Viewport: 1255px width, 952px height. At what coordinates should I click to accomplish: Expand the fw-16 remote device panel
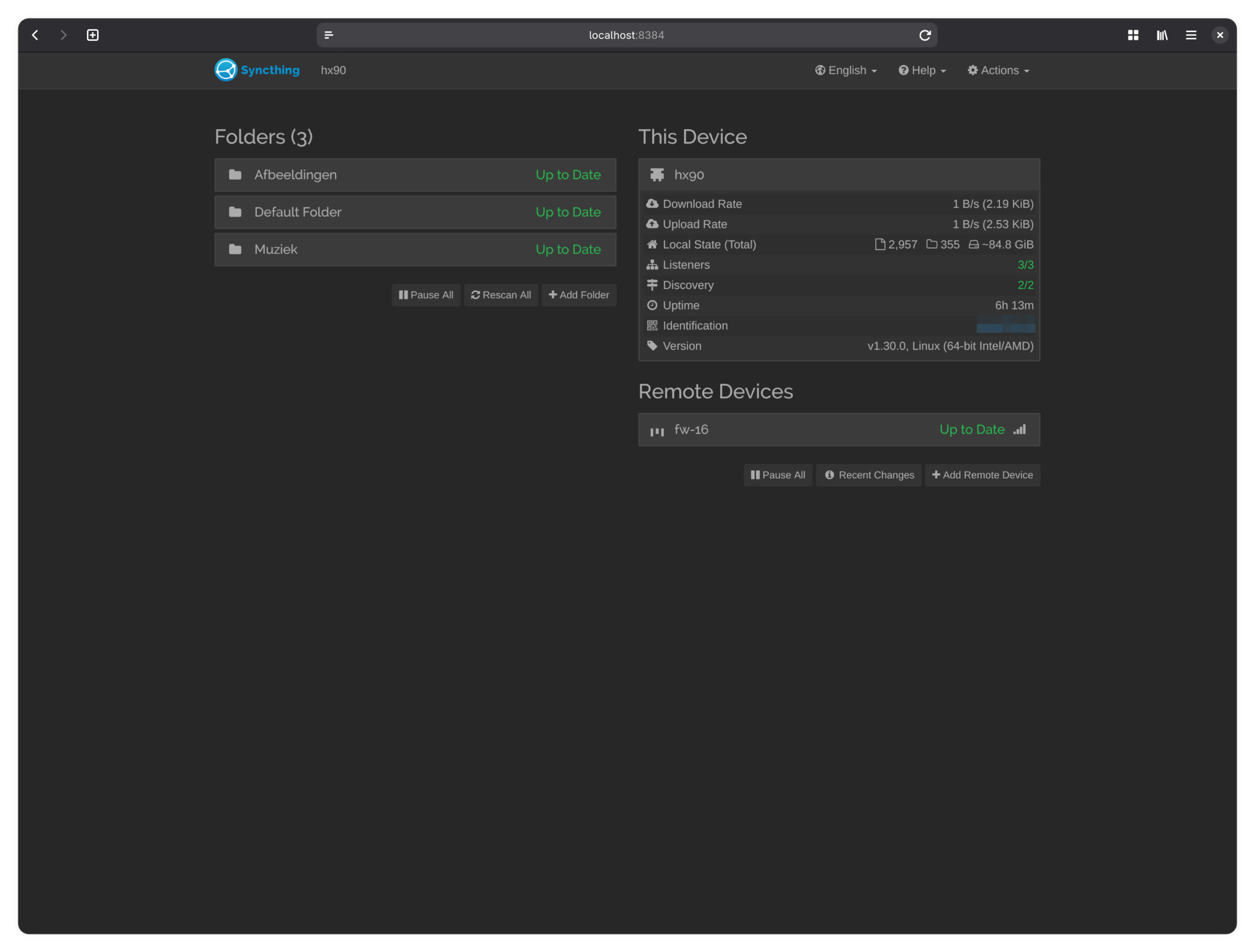[839, 430]
